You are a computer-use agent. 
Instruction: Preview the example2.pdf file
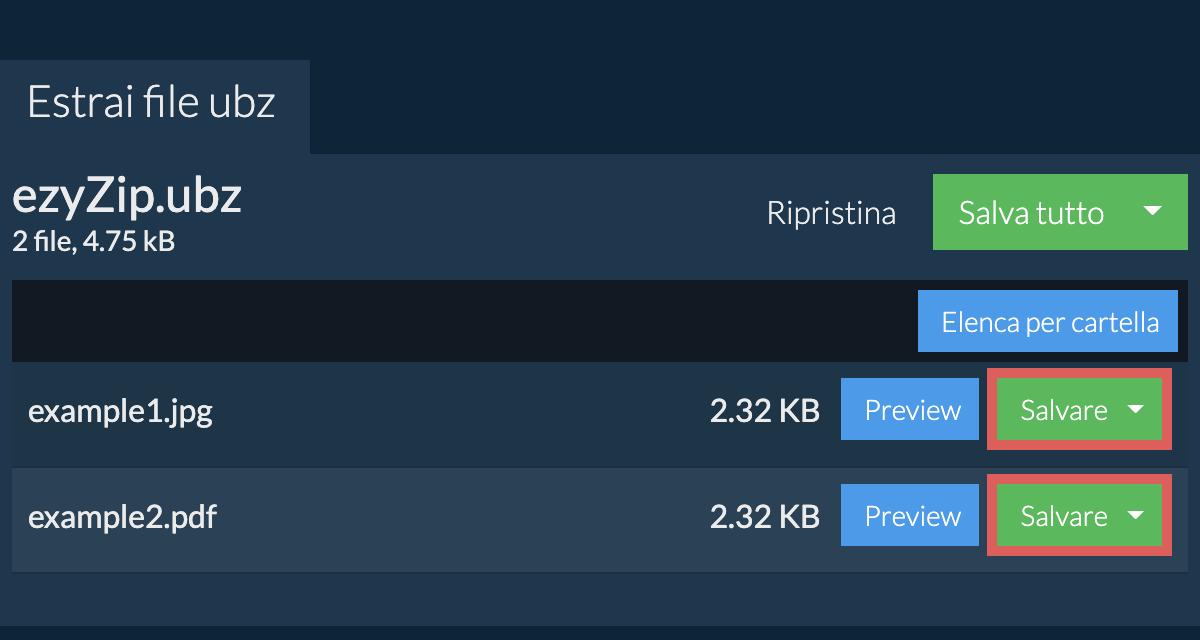tap(910, 516)
